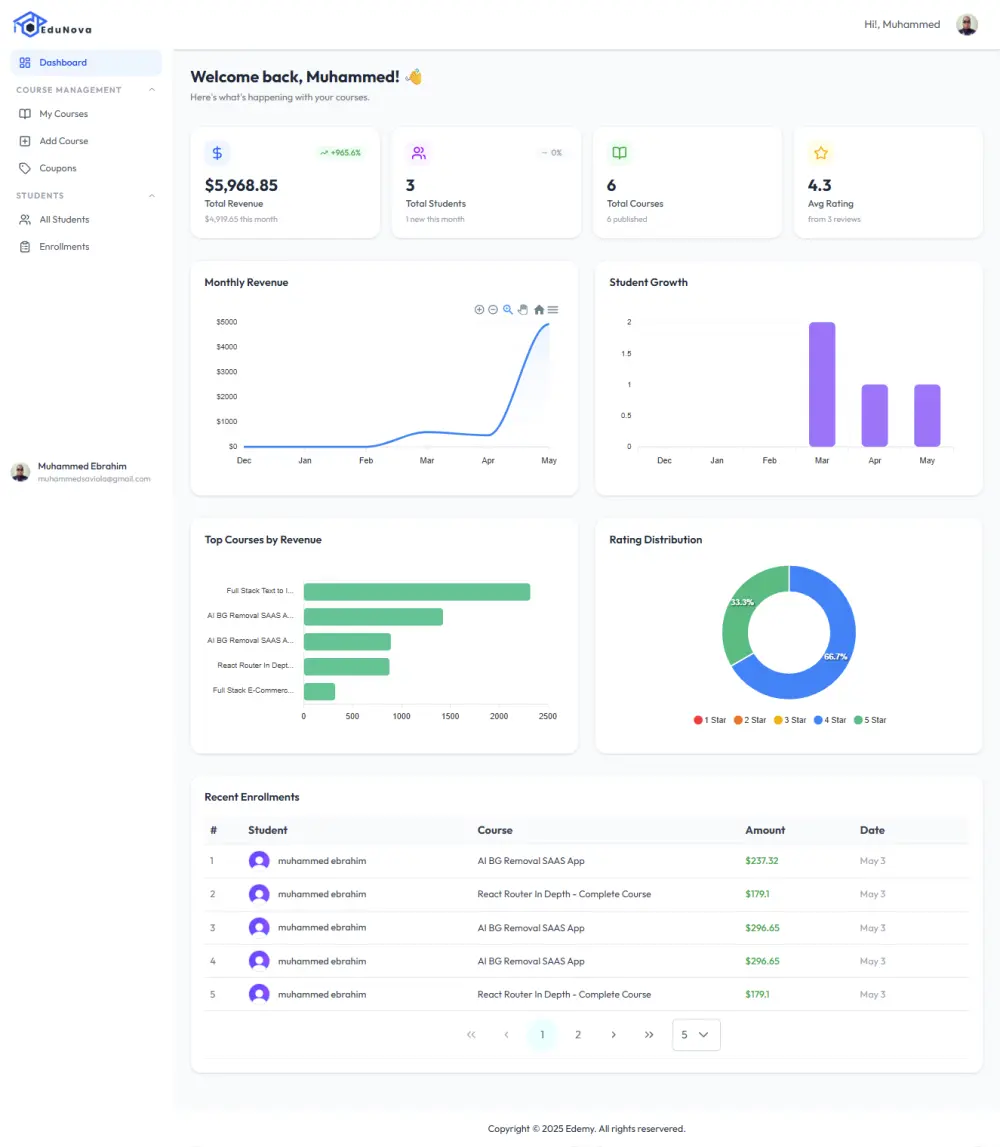Click React Router course in row 2
This screenshot has height=1147, width=1000.
point(564,894)
